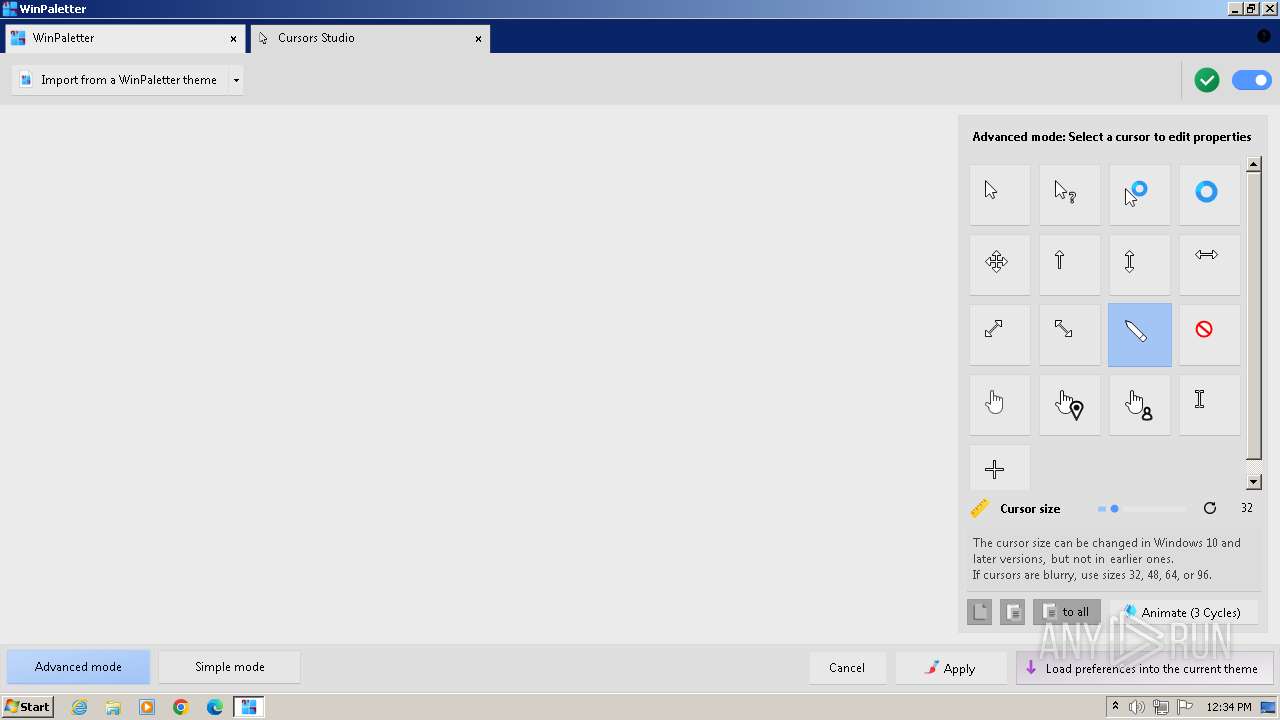
Task: Select the upward-sloping diagonal resize cursor
Action: coord(999,335)
